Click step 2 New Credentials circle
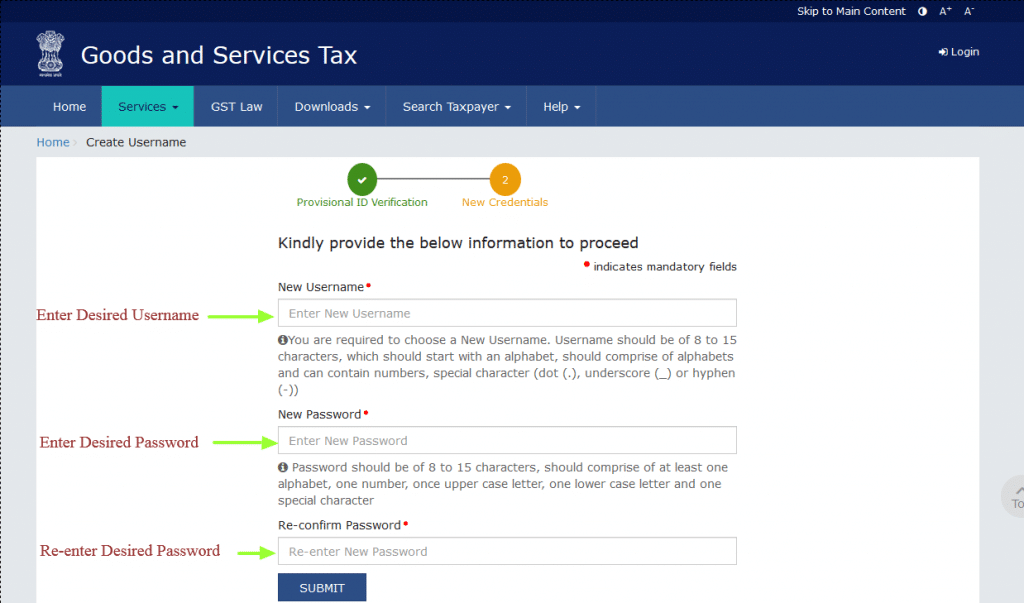Screen dimensions: 1024x603 point(505,179)
